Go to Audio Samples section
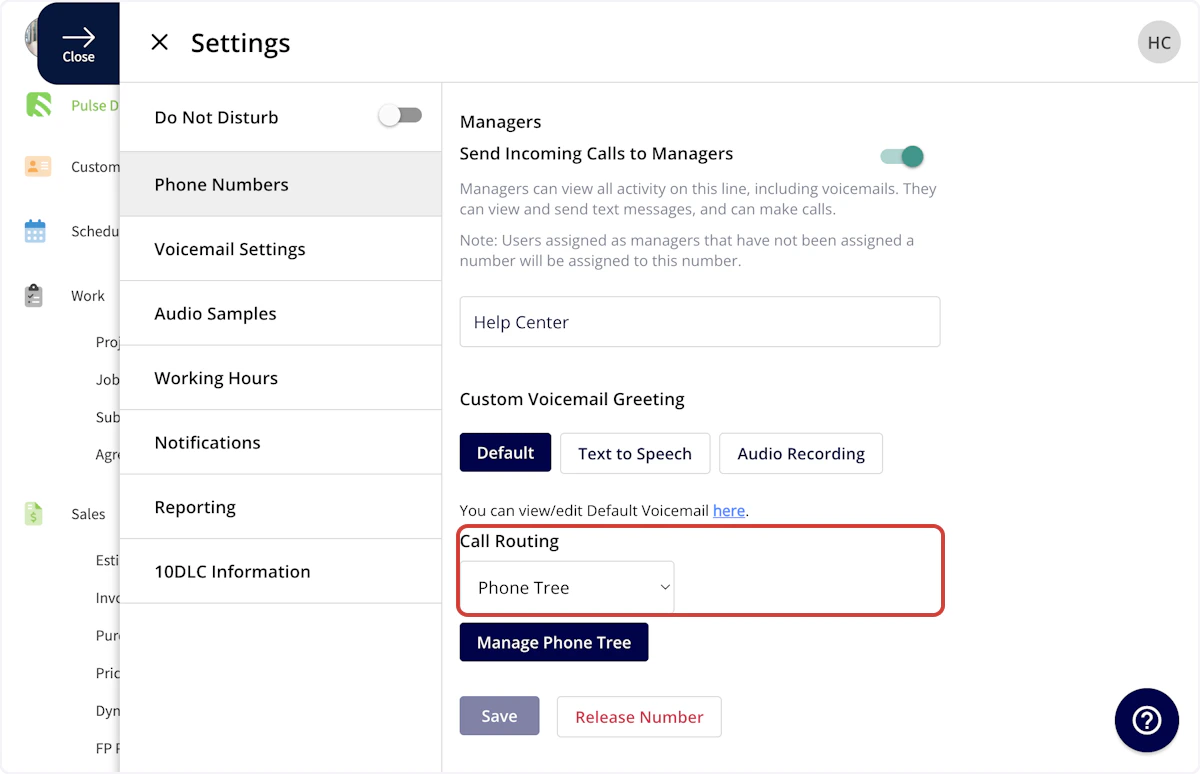Viewport: 1200px width, 774px height. coord(280,313)
